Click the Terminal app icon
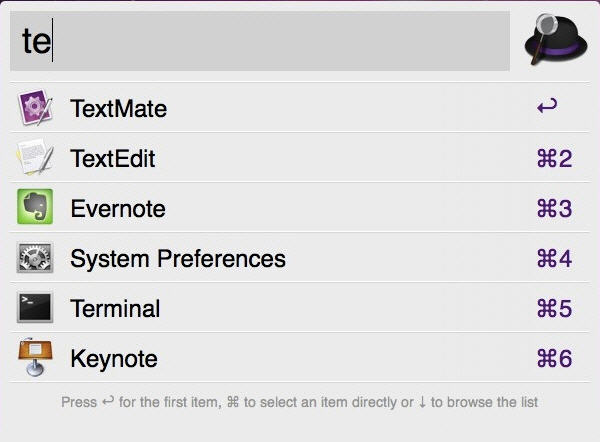 pos(35,308)
